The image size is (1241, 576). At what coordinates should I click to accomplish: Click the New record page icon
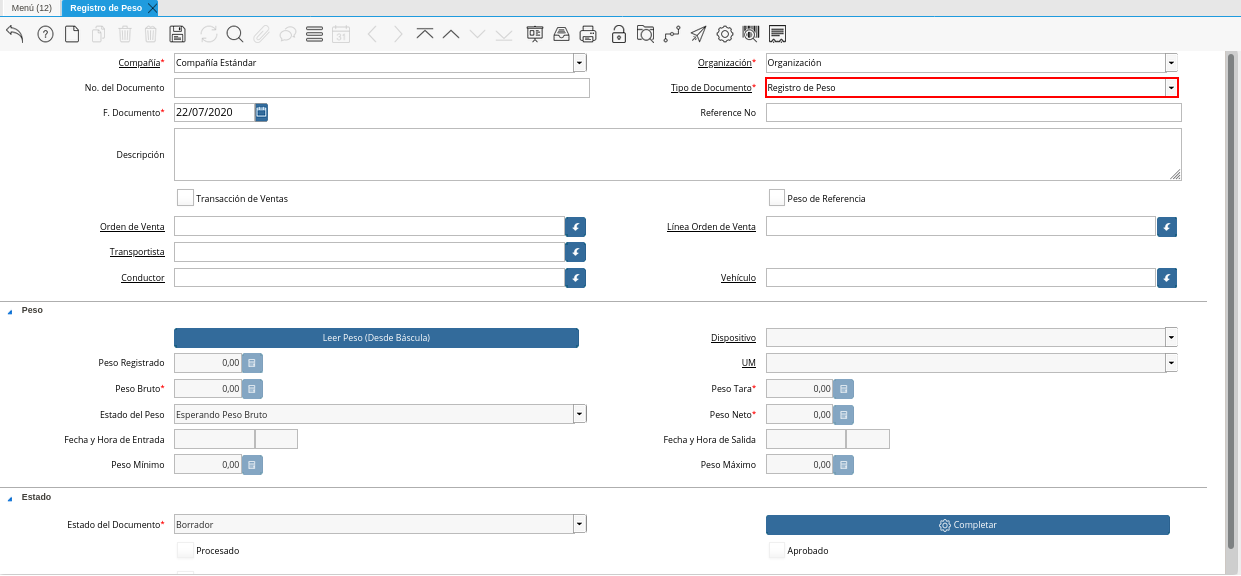pos(72,34)
